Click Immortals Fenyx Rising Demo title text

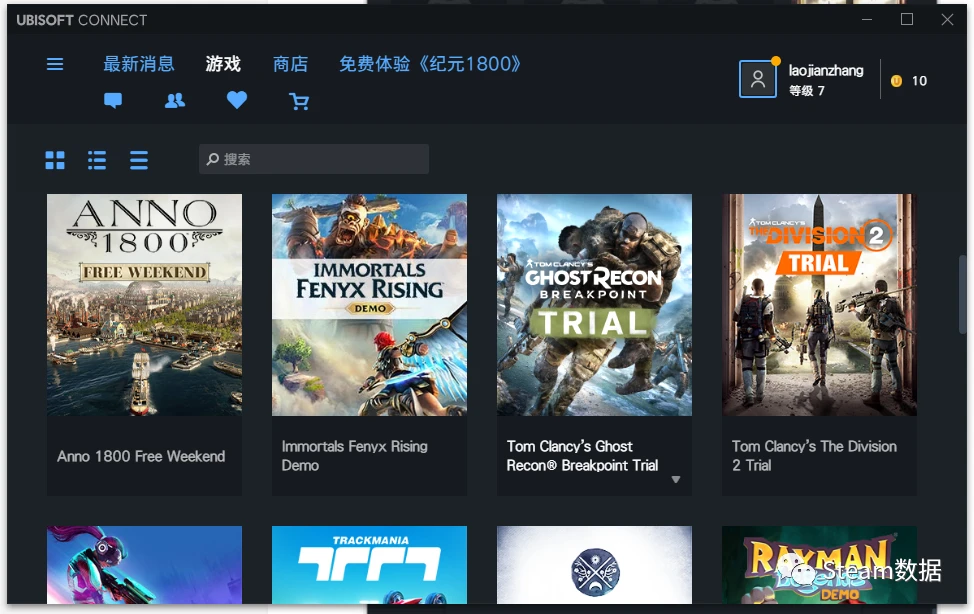[354, 456]
